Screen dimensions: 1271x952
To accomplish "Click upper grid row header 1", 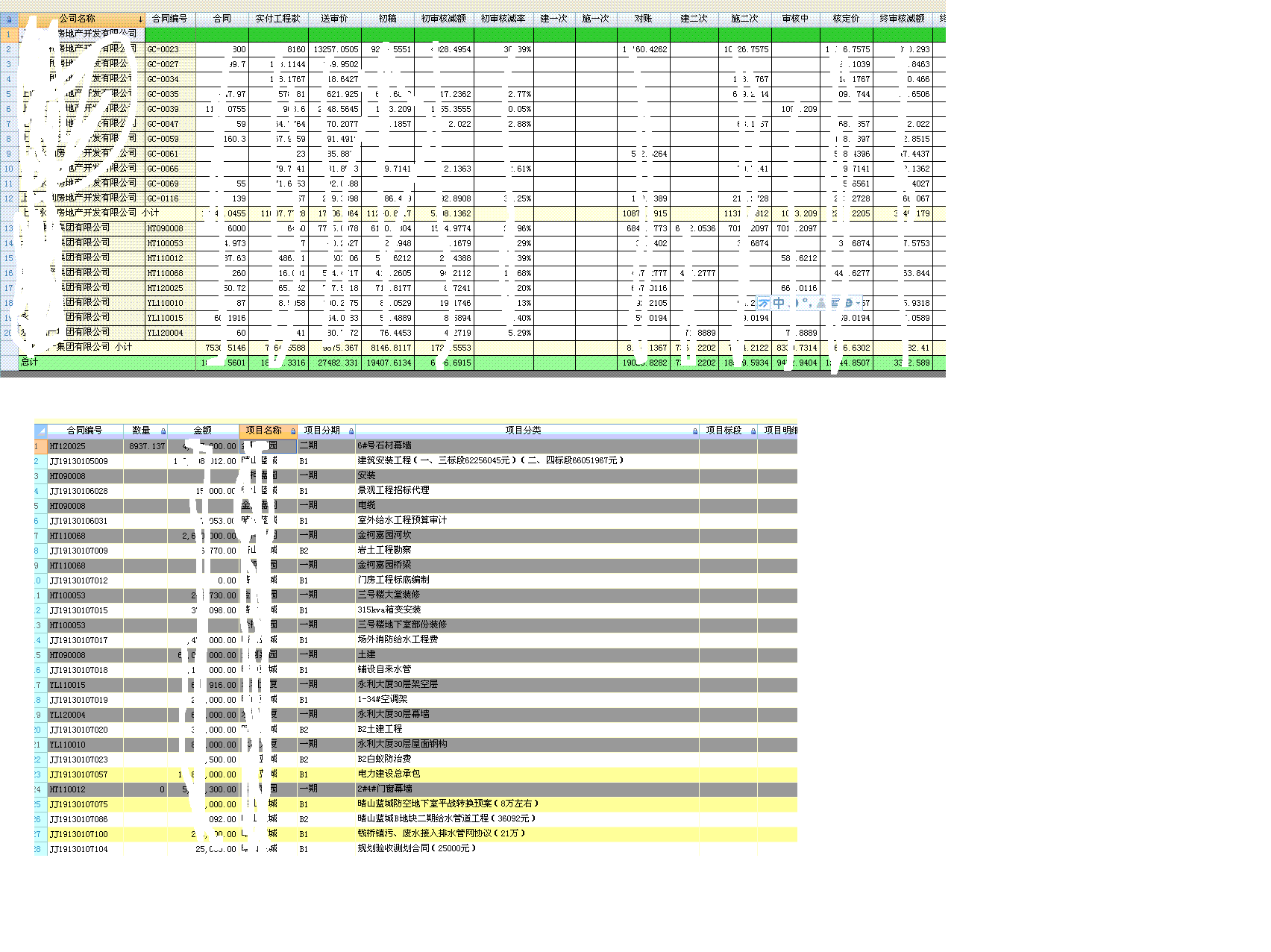I will click(x=9, y=34).
